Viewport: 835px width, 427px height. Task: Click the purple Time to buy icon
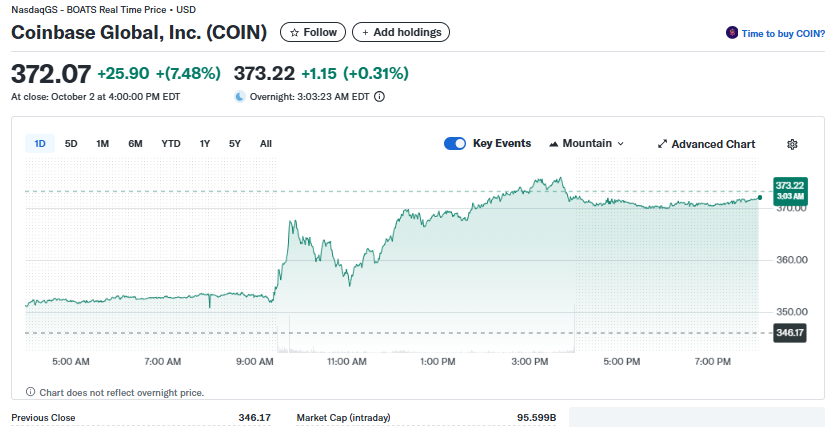click(732, 33)
